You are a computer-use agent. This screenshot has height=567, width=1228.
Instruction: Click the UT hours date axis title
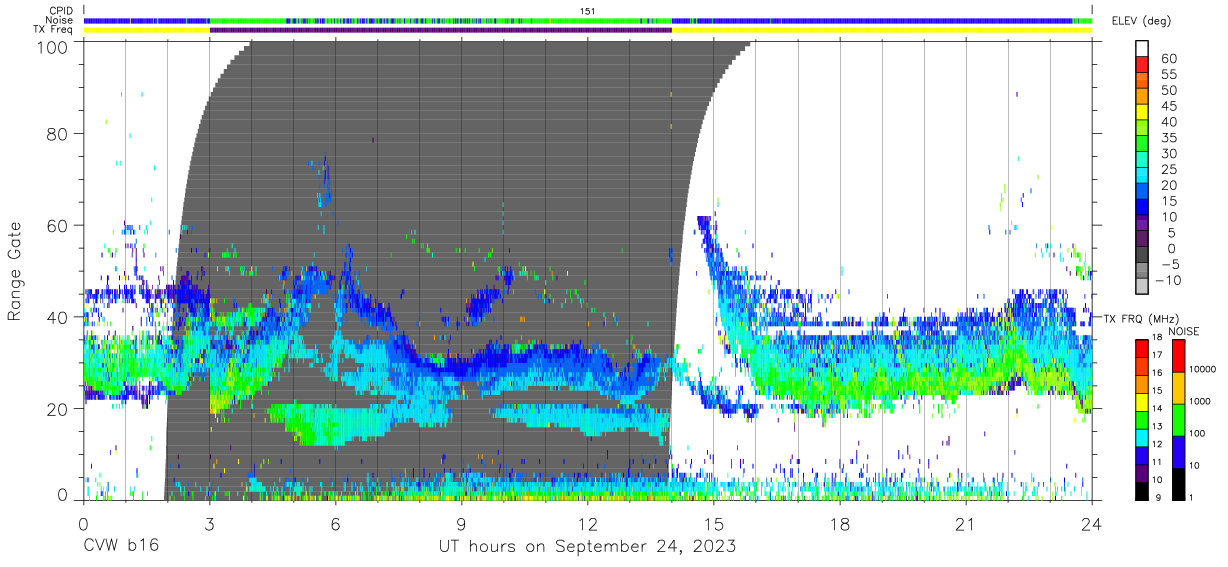(x=588, y=547)
